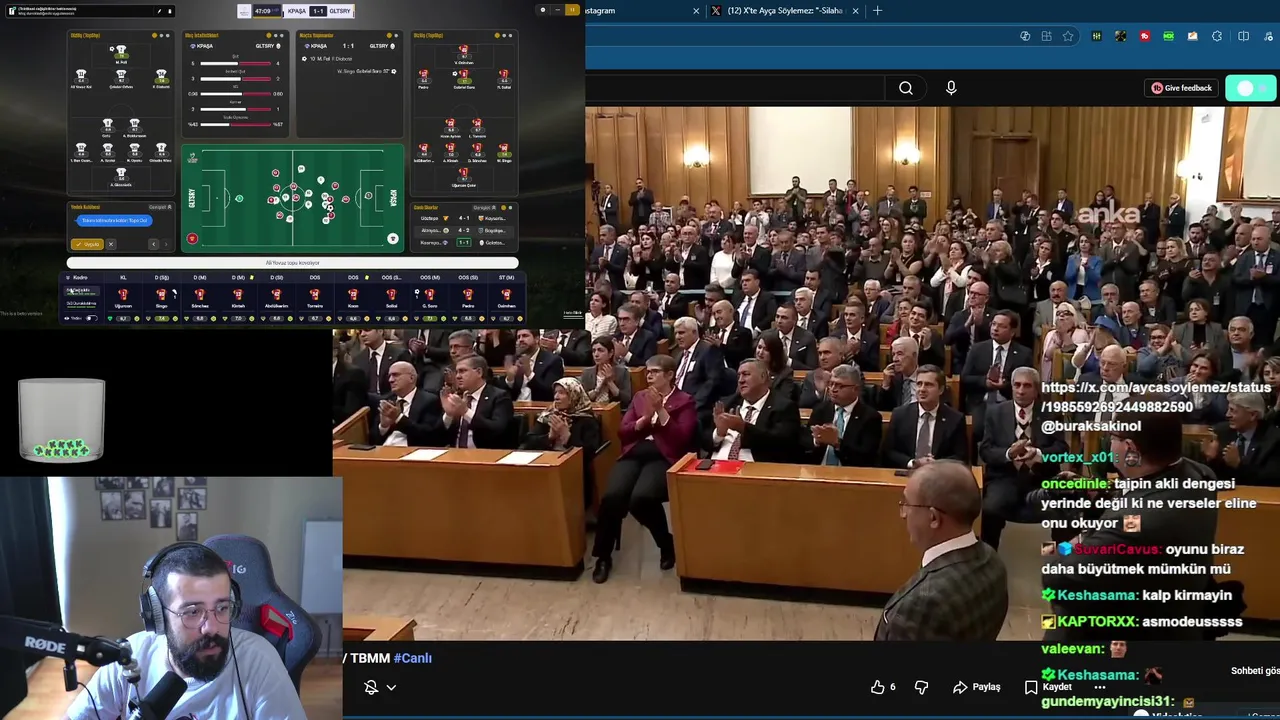Open the split screen icon in browser toolbar
1280x720 pixels.
1243,36
